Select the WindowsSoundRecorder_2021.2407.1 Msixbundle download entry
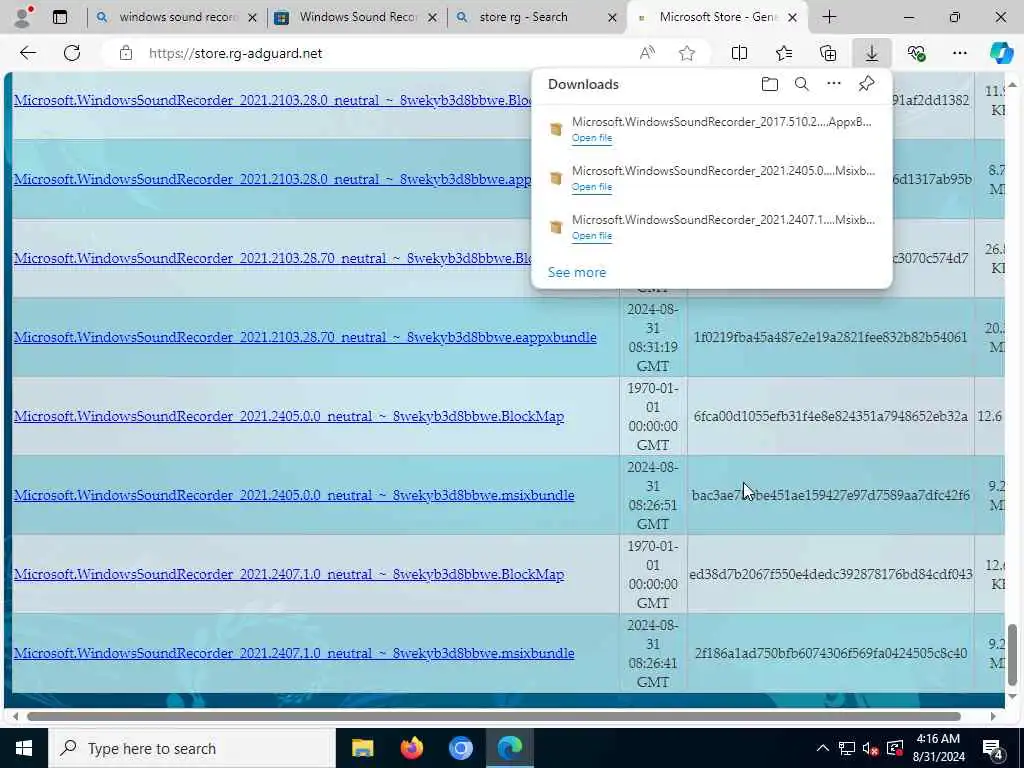This screenshot has height=768, width=1024. pyautogui.click(x=712, y=227)
